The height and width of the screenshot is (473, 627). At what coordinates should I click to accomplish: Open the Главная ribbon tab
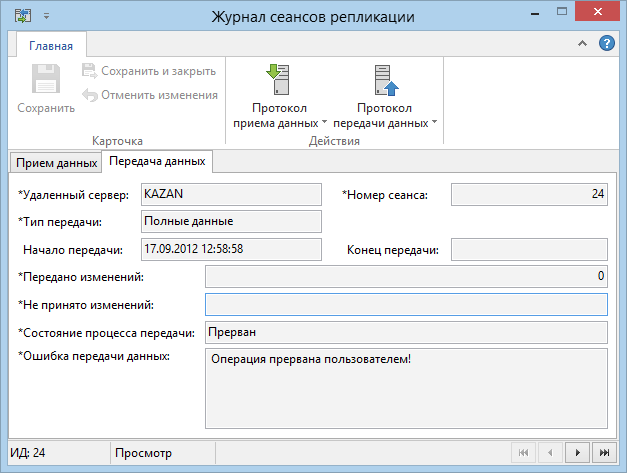click(x=51, y=46)
